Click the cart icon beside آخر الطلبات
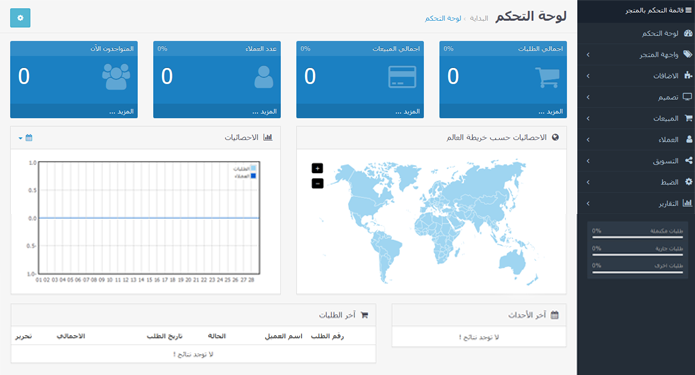This screenshot has width=695, height=375. tap(364, 315)
